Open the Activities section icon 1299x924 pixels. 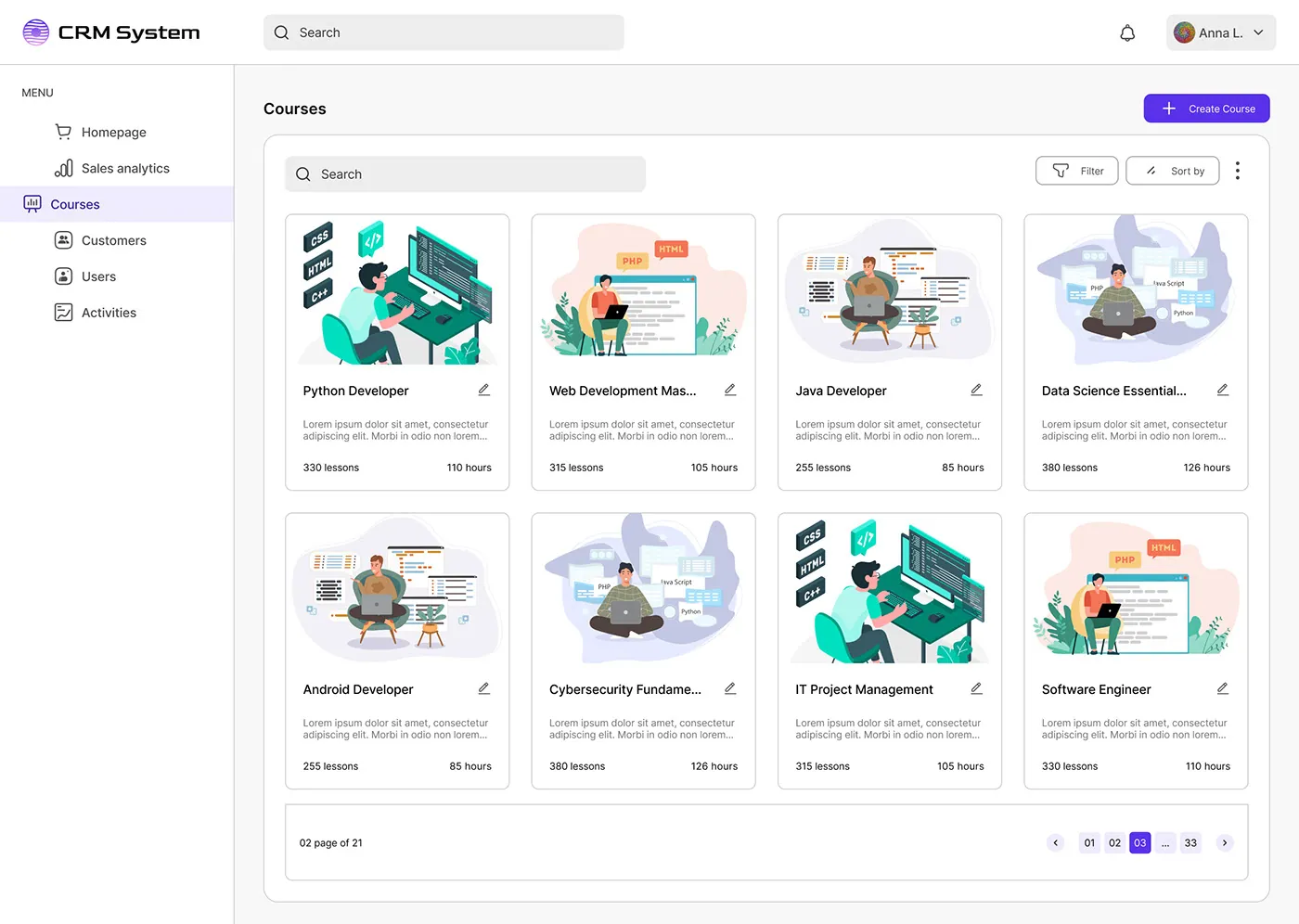coord(63,312)
